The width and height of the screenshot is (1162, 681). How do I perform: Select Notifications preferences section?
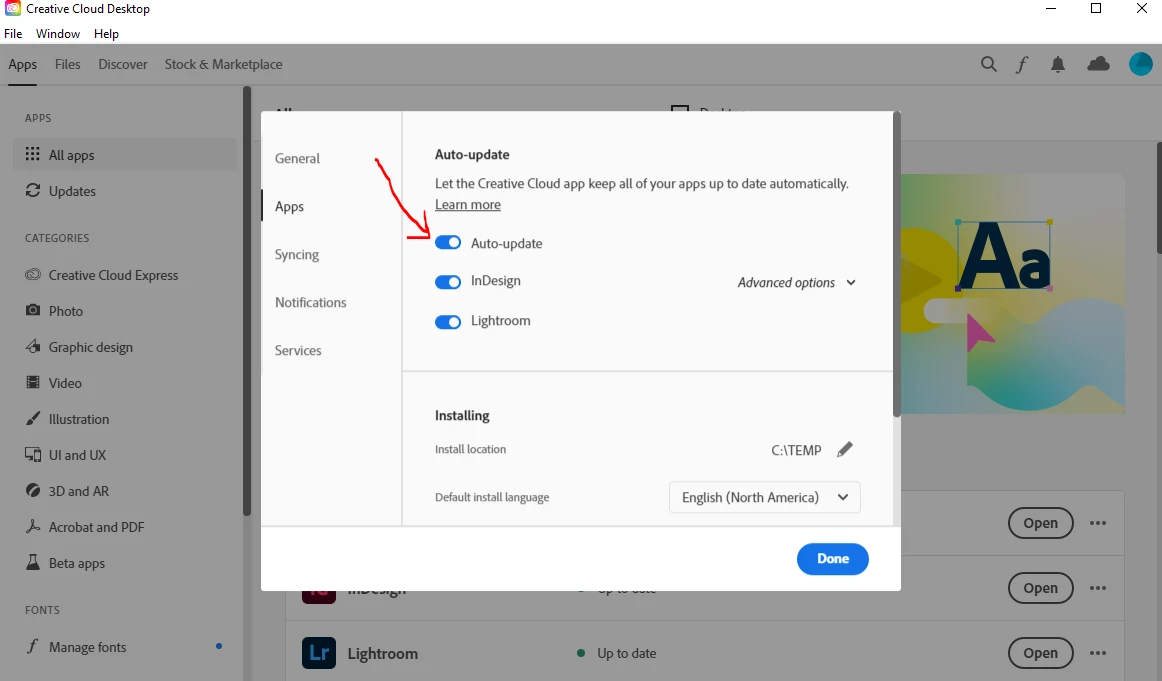tap(311, 302)
